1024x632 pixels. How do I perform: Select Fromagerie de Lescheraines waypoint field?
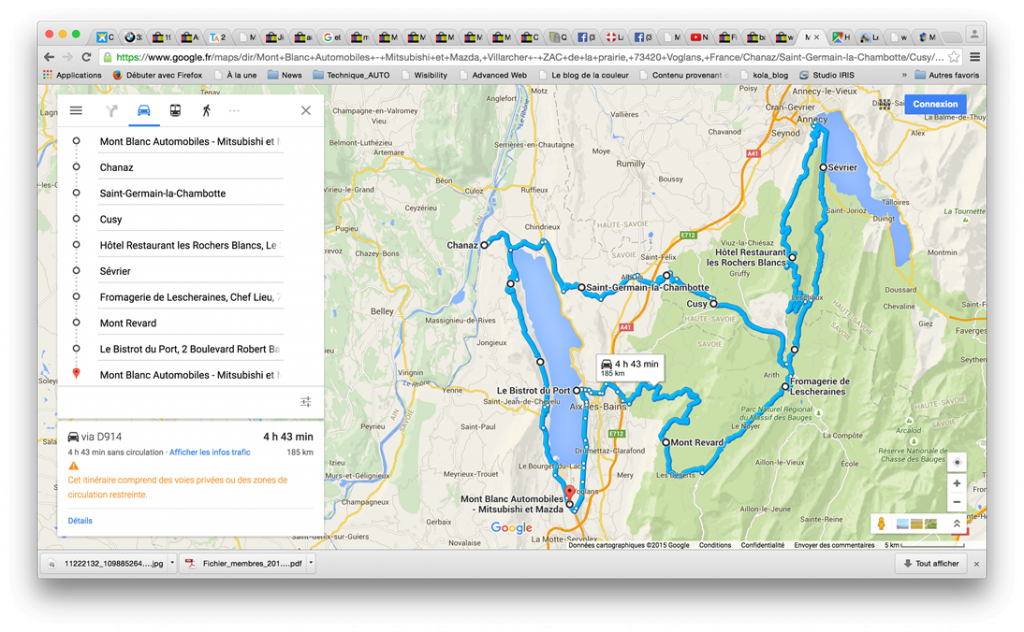pyautogui.click(x=191, y=297)
